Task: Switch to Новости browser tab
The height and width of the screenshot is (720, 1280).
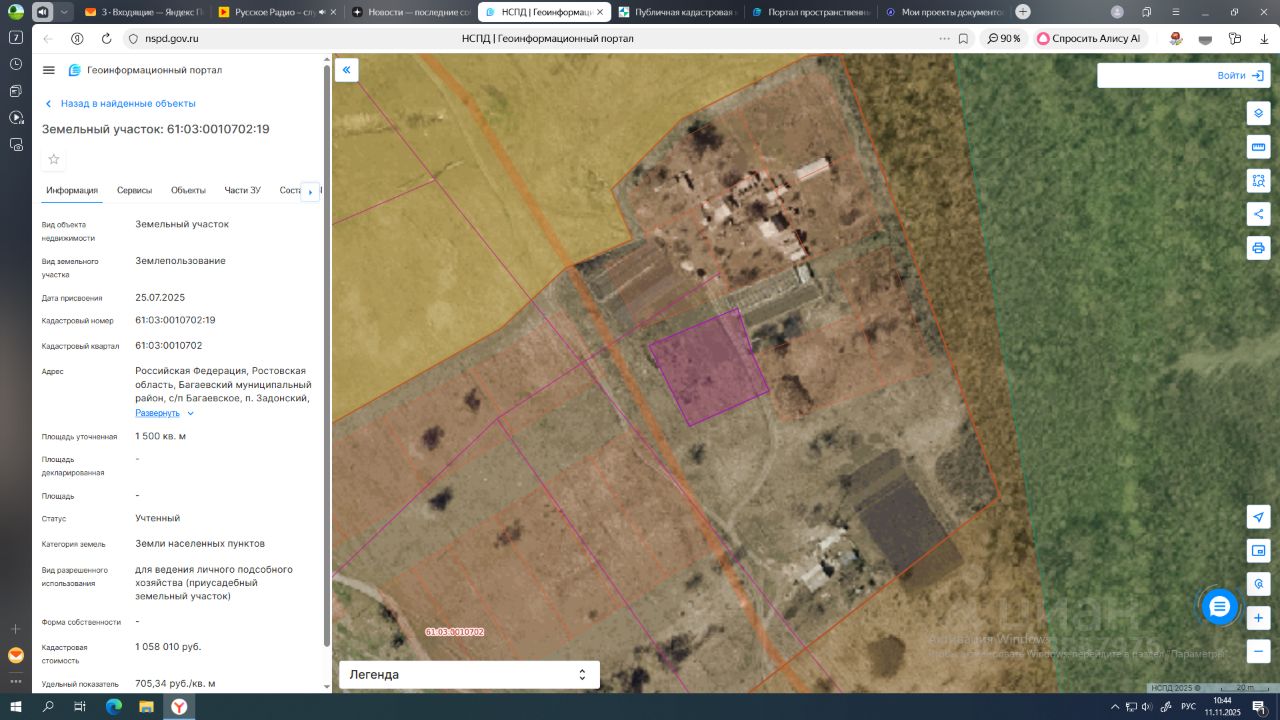Action: pos(411,12)
